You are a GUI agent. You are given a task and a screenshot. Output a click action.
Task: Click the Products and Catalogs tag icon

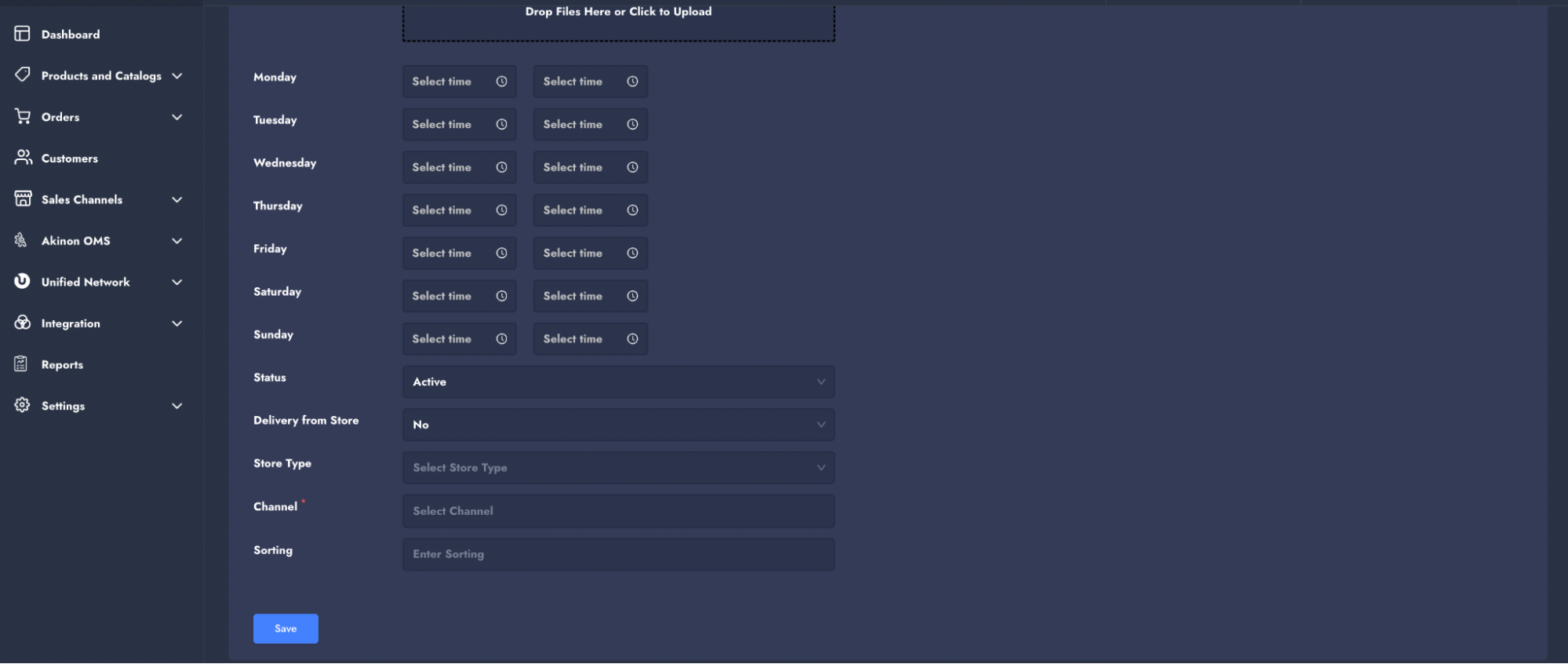click(x=22, y=75)
